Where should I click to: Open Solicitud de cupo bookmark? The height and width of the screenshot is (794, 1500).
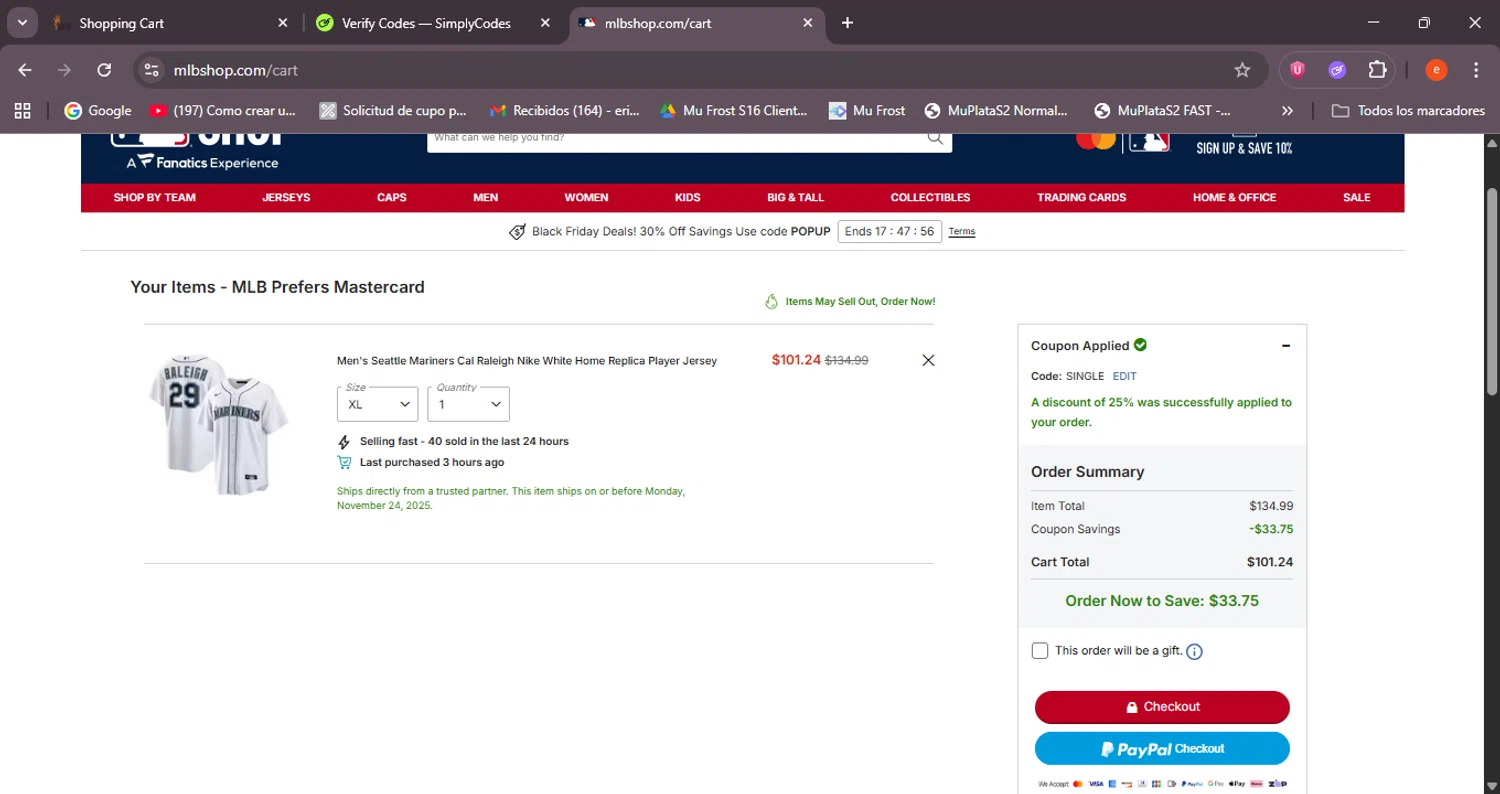point(393,111)
